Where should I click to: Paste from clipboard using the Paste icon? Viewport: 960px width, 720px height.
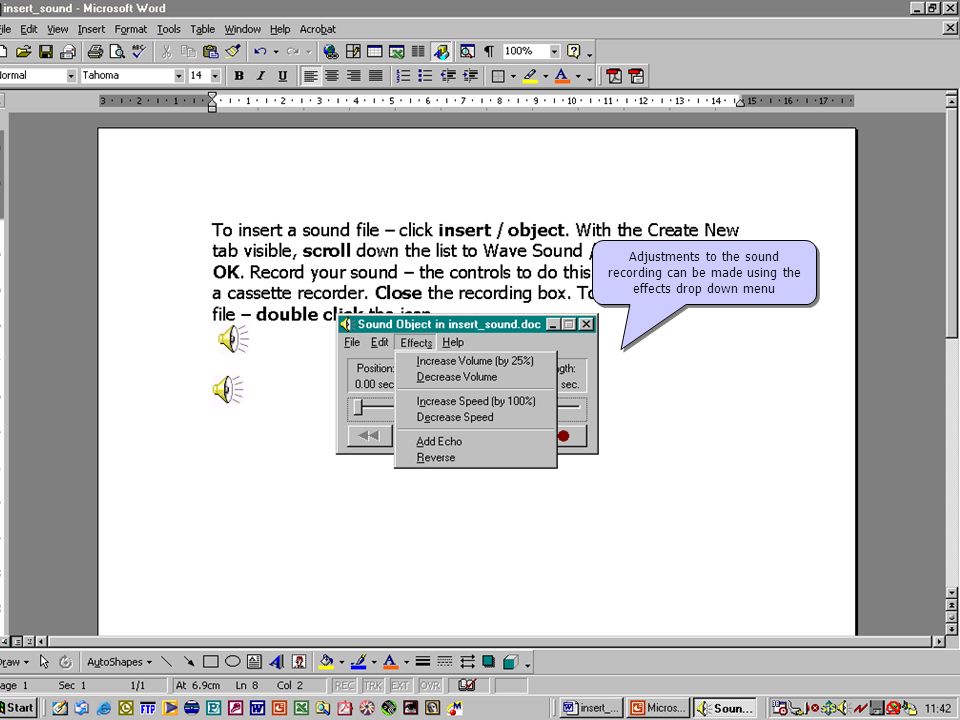210,51
